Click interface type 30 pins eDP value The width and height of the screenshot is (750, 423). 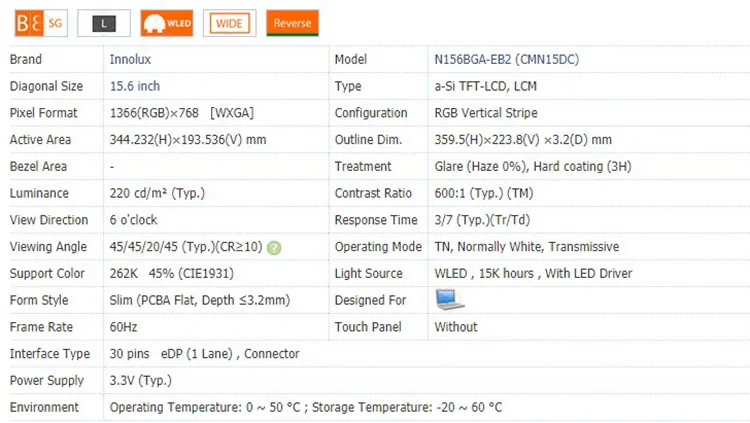pyautogui.click(x=205, y=354)
